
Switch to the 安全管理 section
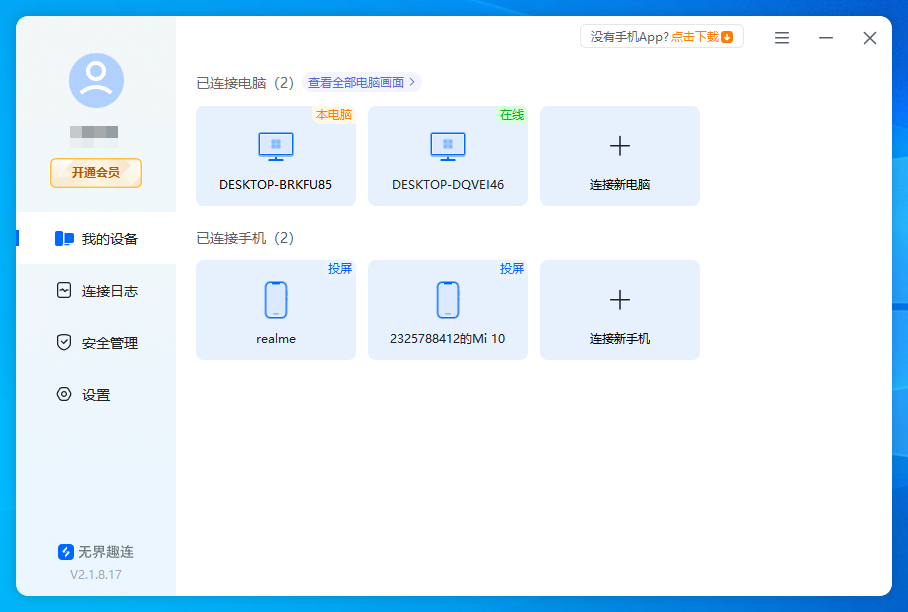[95, 342]
